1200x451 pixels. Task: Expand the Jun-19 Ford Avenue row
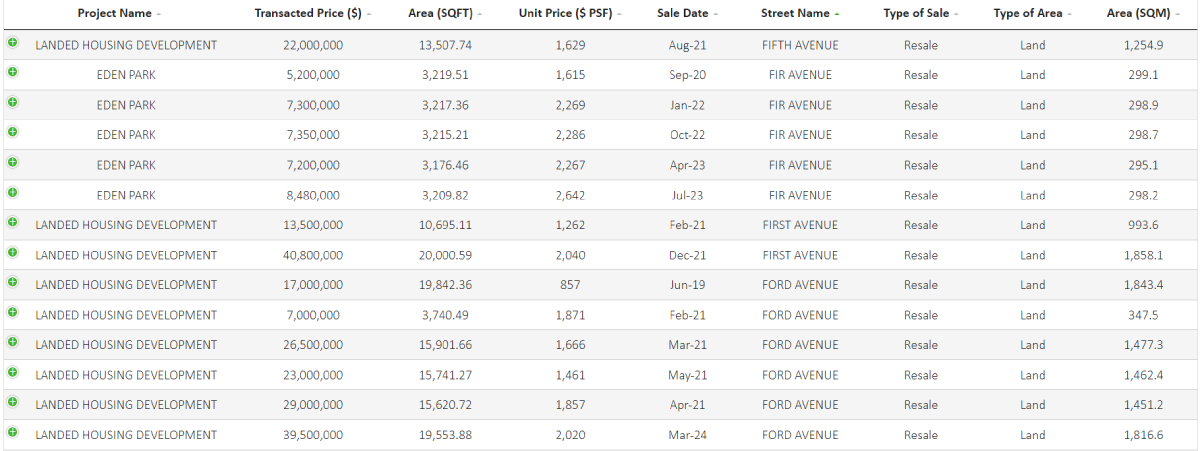pyautogui.click(x=12, y=282)
